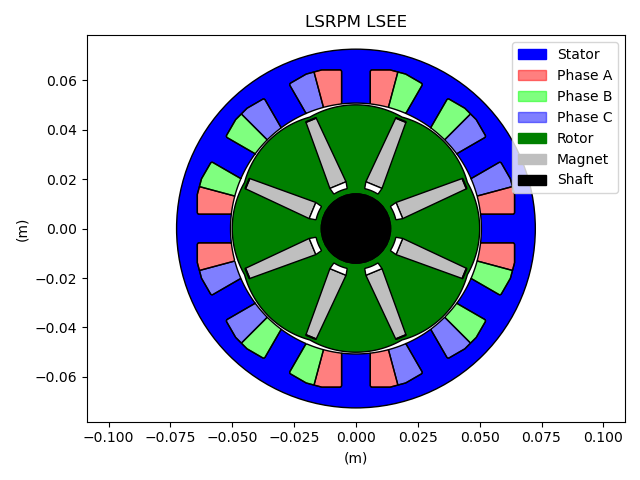The height and width of the screenshot is (480, 640).
Task: Click the horizontal '(m)' label under the x-axis
Action: click(356, 458)
